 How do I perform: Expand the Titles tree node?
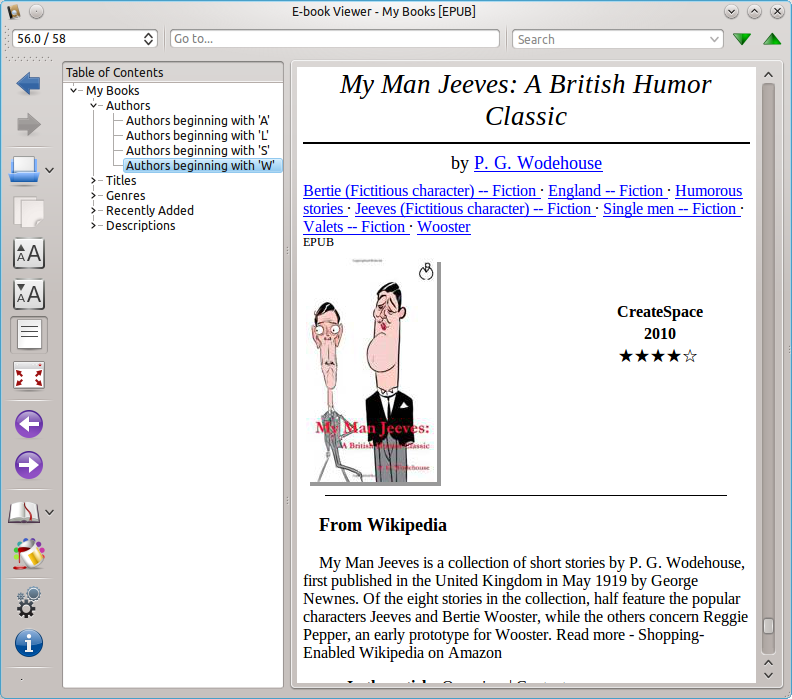[x=93, y=180]
